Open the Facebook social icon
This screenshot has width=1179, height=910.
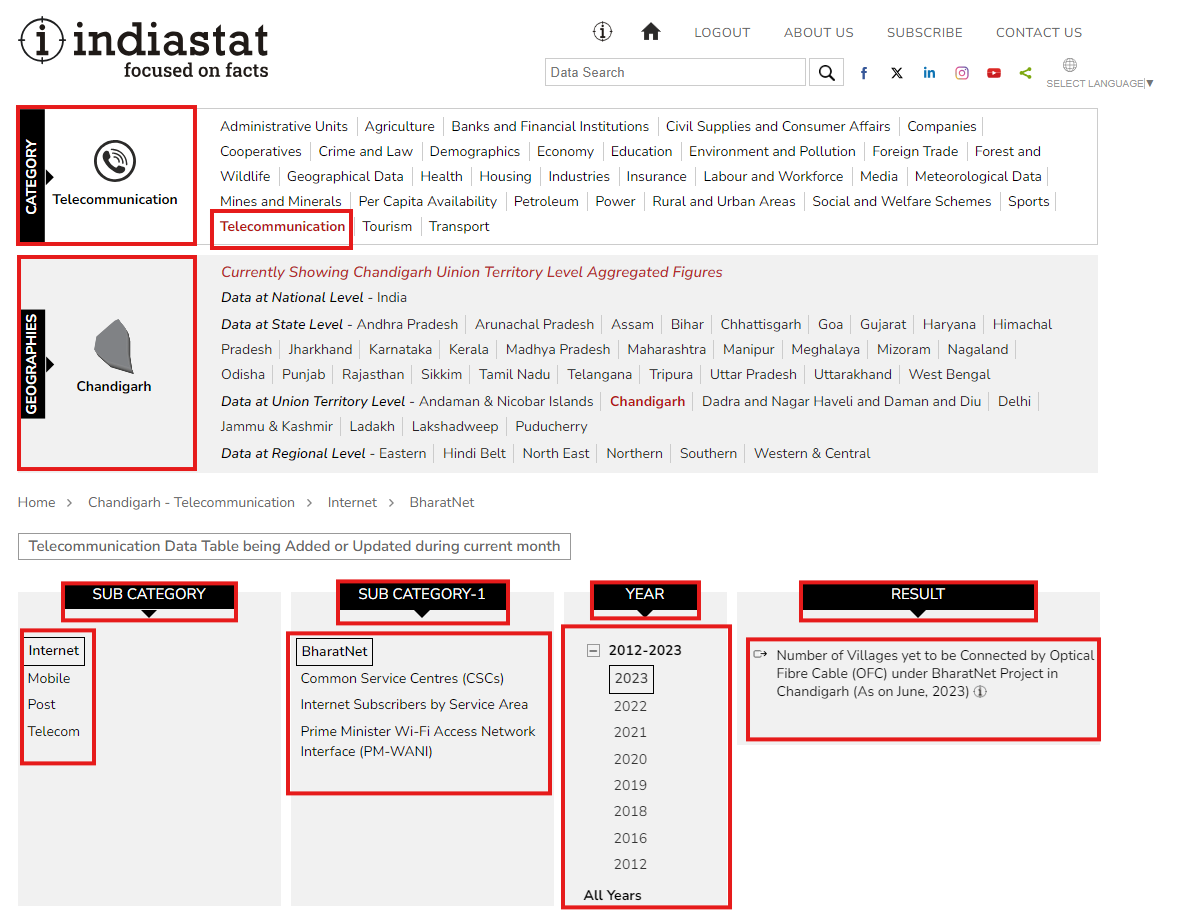(x=864, y=73)
